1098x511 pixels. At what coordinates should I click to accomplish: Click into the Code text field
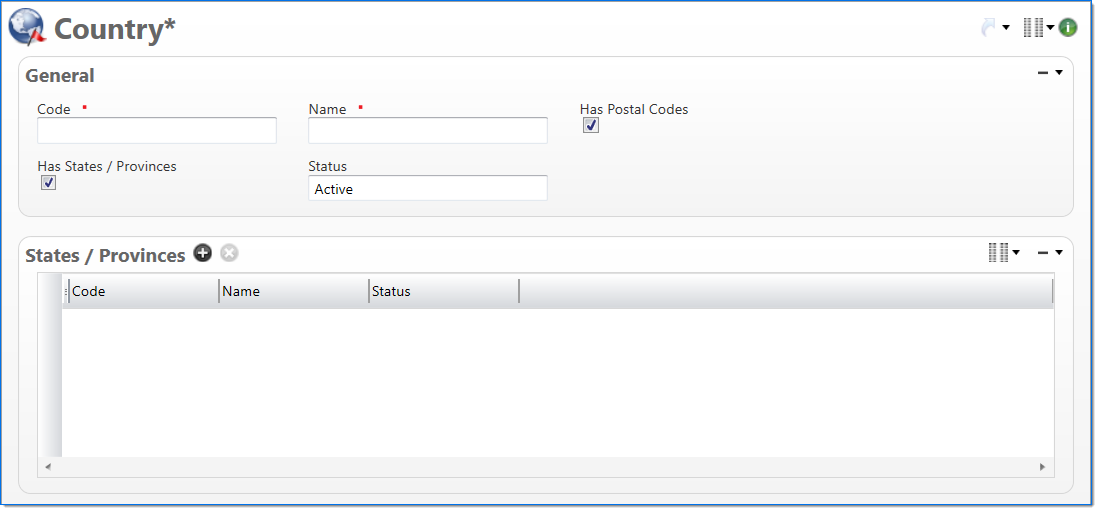[157, 131]
